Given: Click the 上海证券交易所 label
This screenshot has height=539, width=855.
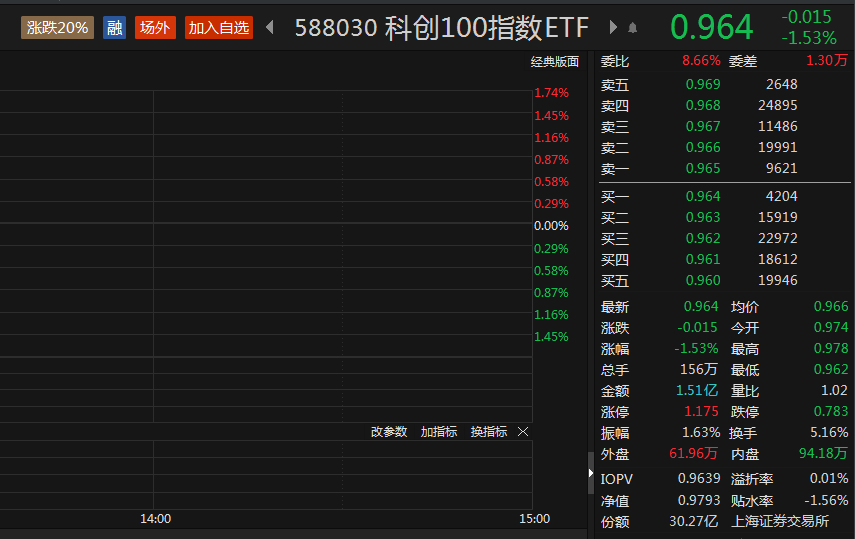Looking at the screenshot, I should coord(780,521).
